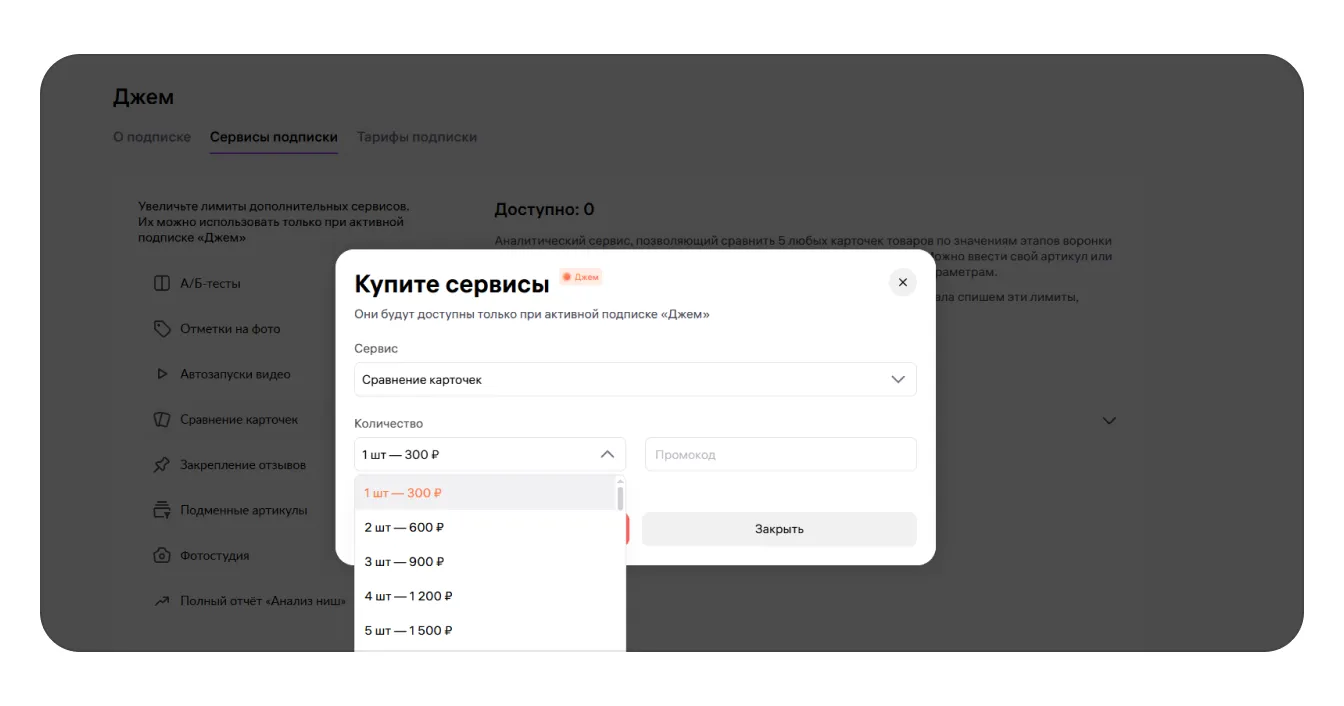
Task: Focus the Промокод input field
Action: click(x=781, y=454)
